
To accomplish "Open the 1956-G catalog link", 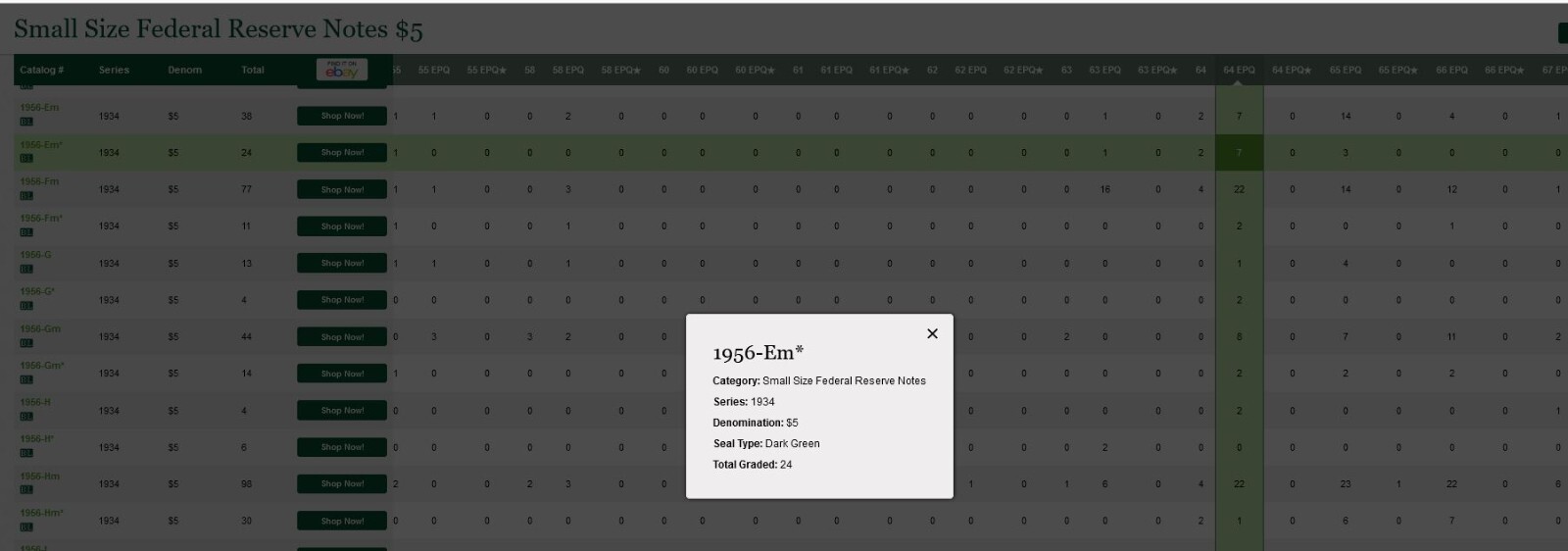I will click(35, 255).
